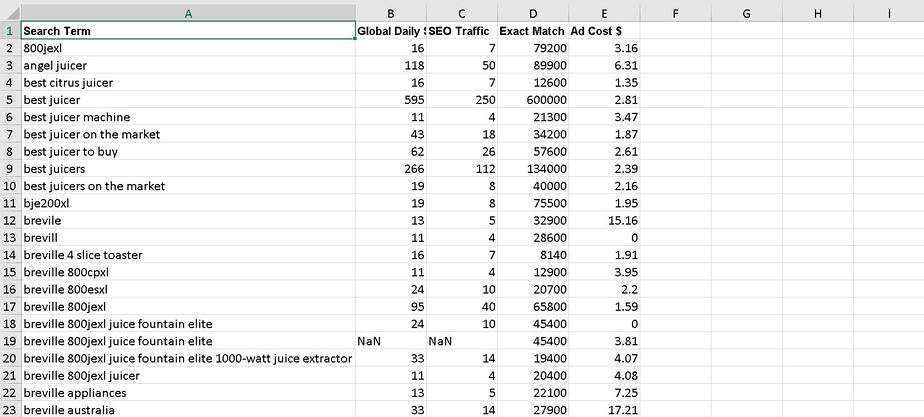Select the 'SEO Traffic' header cell

pyautogui.click(x=462, y=31)
